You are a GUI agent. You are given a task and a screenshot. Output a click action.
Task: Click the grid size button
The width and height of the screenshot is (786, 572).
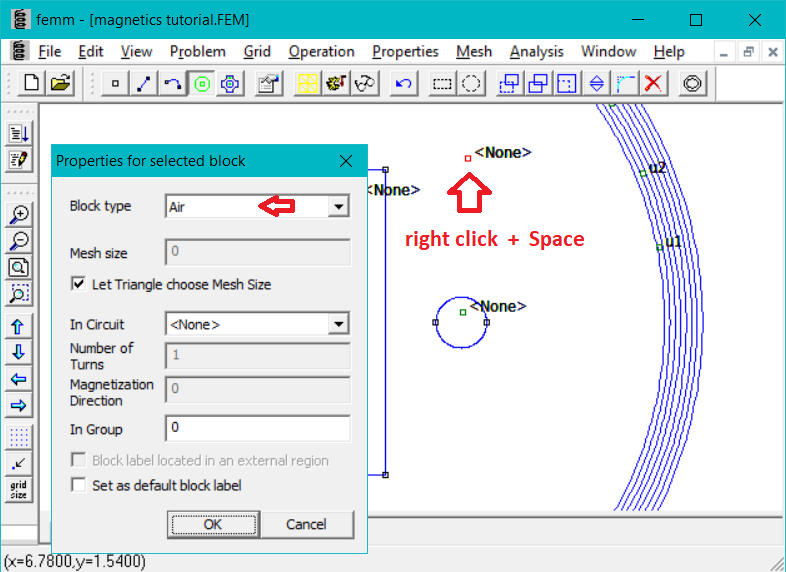pos(19,489)
